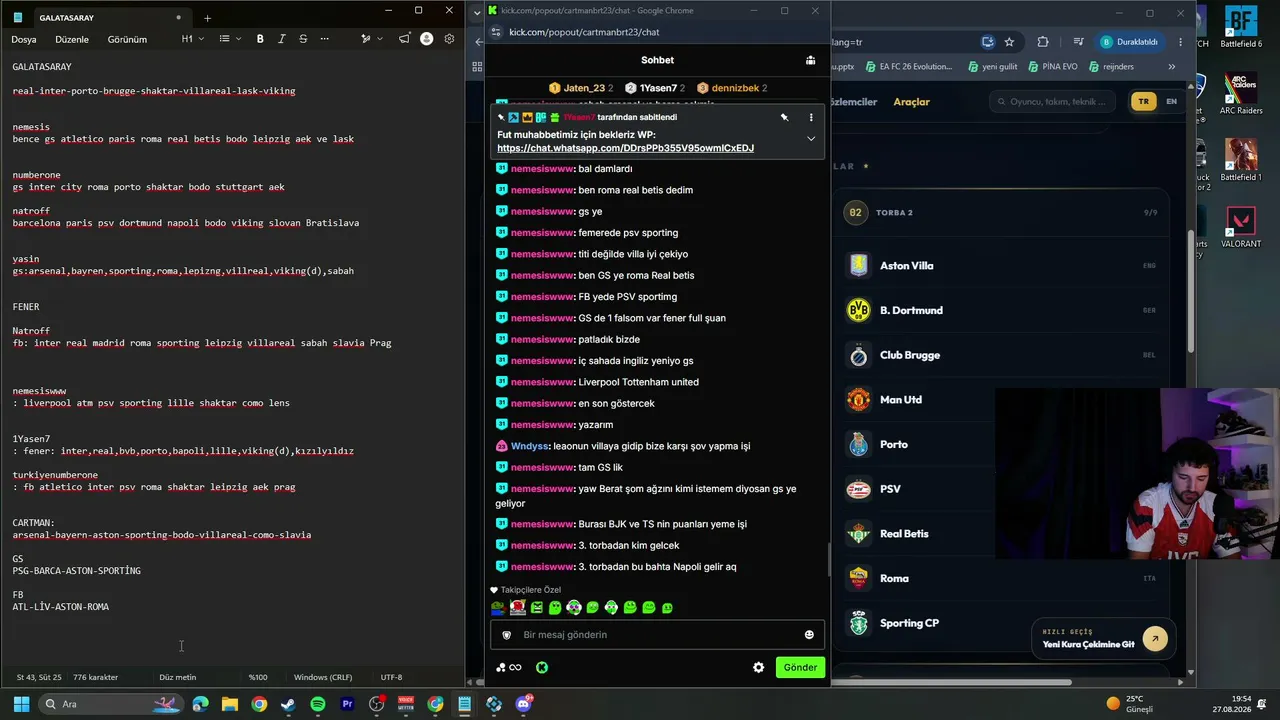The height and width of the screenshot is (720, 1280).
Task: Switch site language to EN
Action: point(1171,101)
